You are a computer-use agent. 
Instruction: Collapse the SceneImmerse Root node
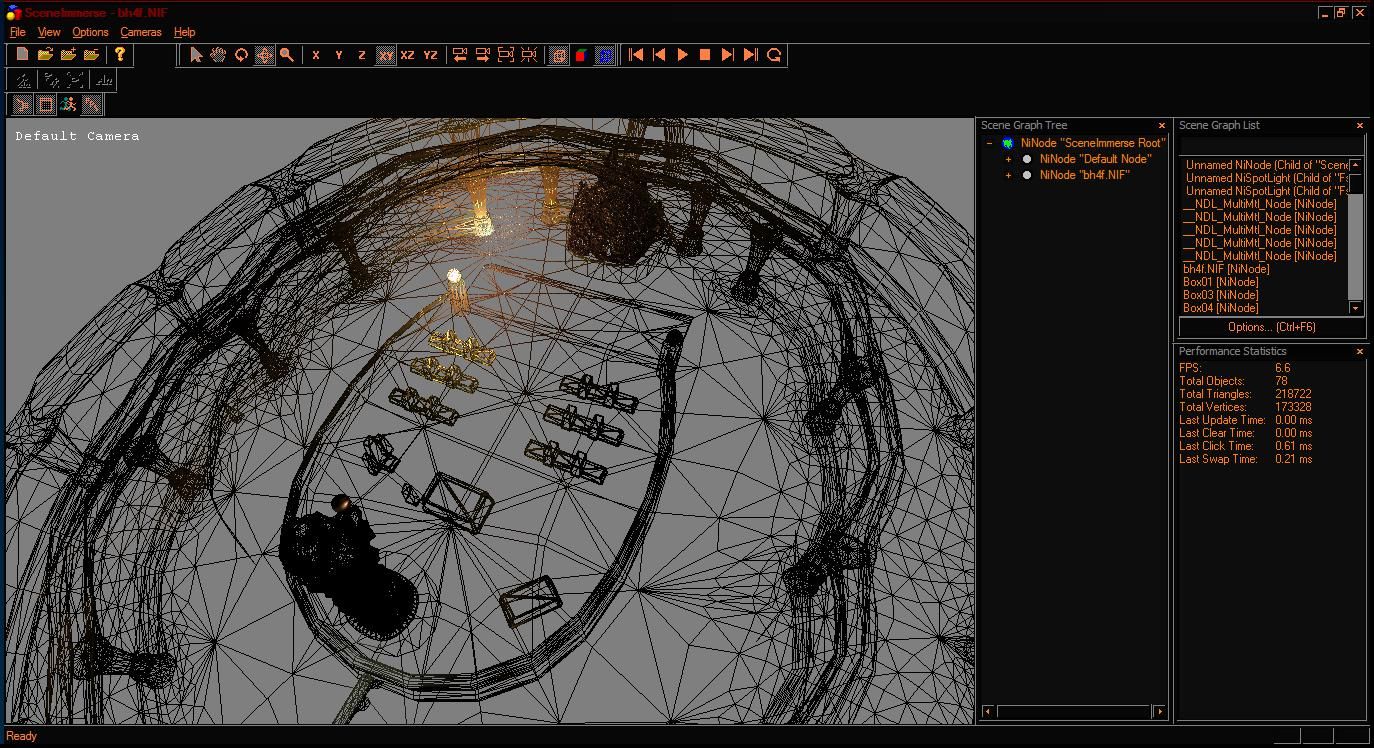tap(989, 143)
